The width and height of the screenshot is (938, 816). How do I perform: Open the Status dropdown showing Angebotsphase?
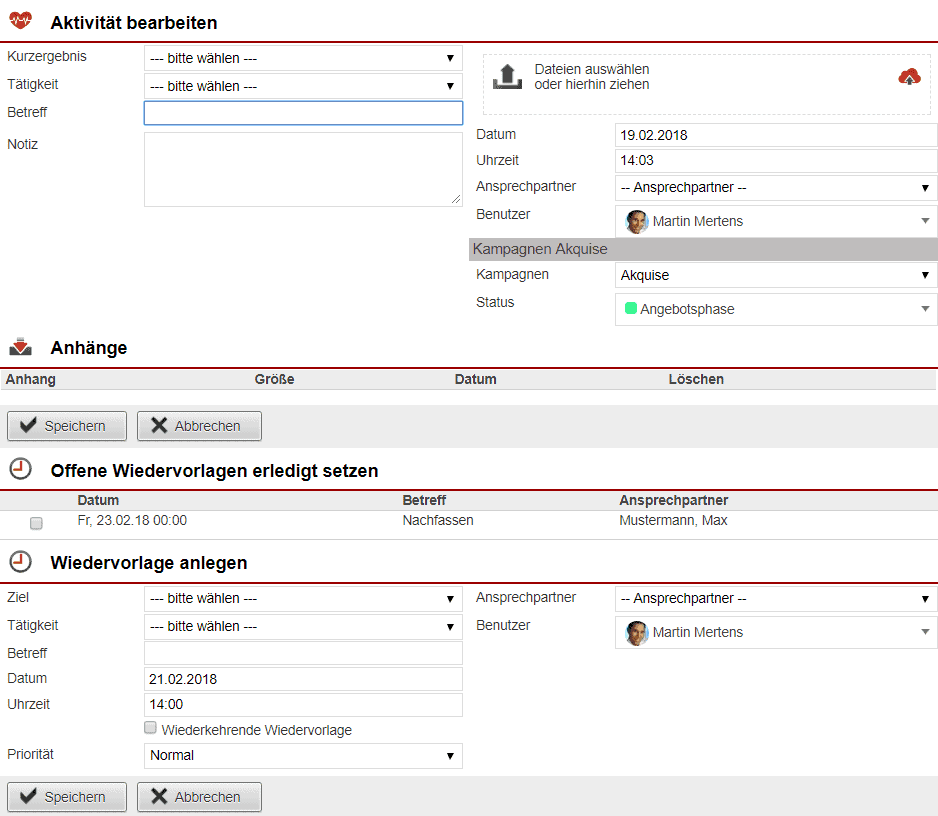point(775,309)
